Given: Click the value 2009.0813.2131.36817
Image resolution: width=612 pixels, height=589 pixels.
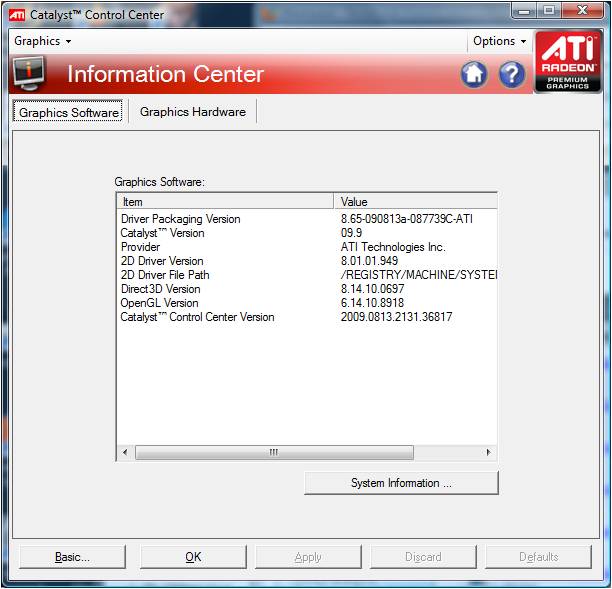Looking at the screenshot, I should coord(396,317).
